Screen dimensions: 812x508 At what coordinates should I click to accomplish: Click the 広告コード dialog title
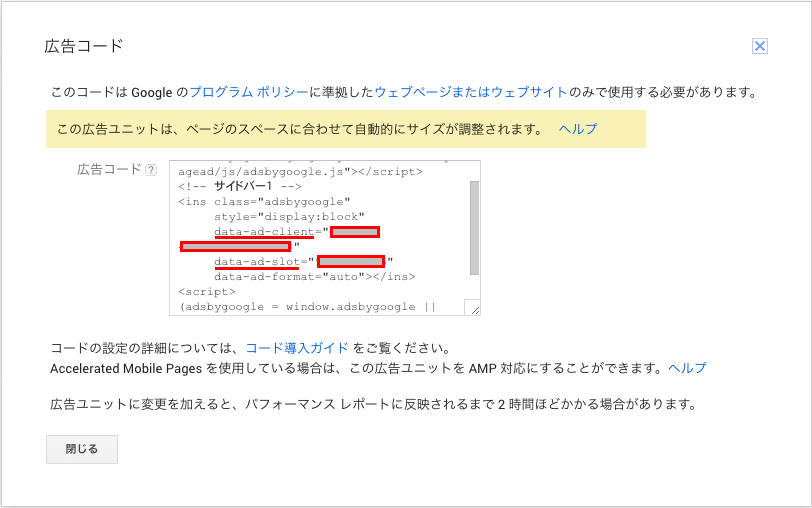(x=84, y=46)
